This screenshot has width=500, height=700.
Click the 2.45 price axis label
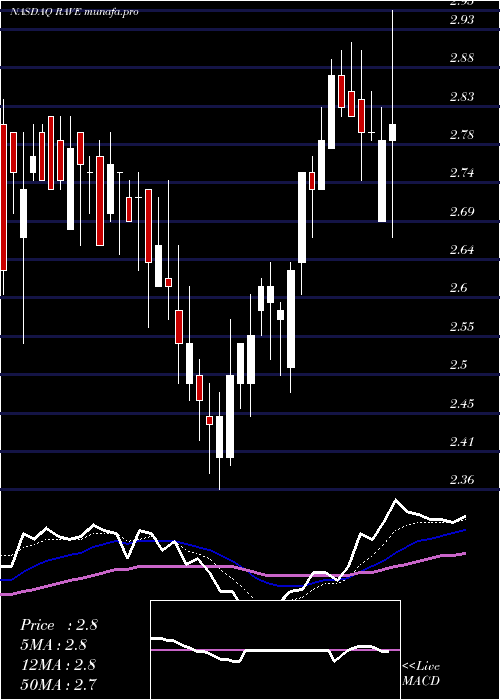tap(462, 404)
